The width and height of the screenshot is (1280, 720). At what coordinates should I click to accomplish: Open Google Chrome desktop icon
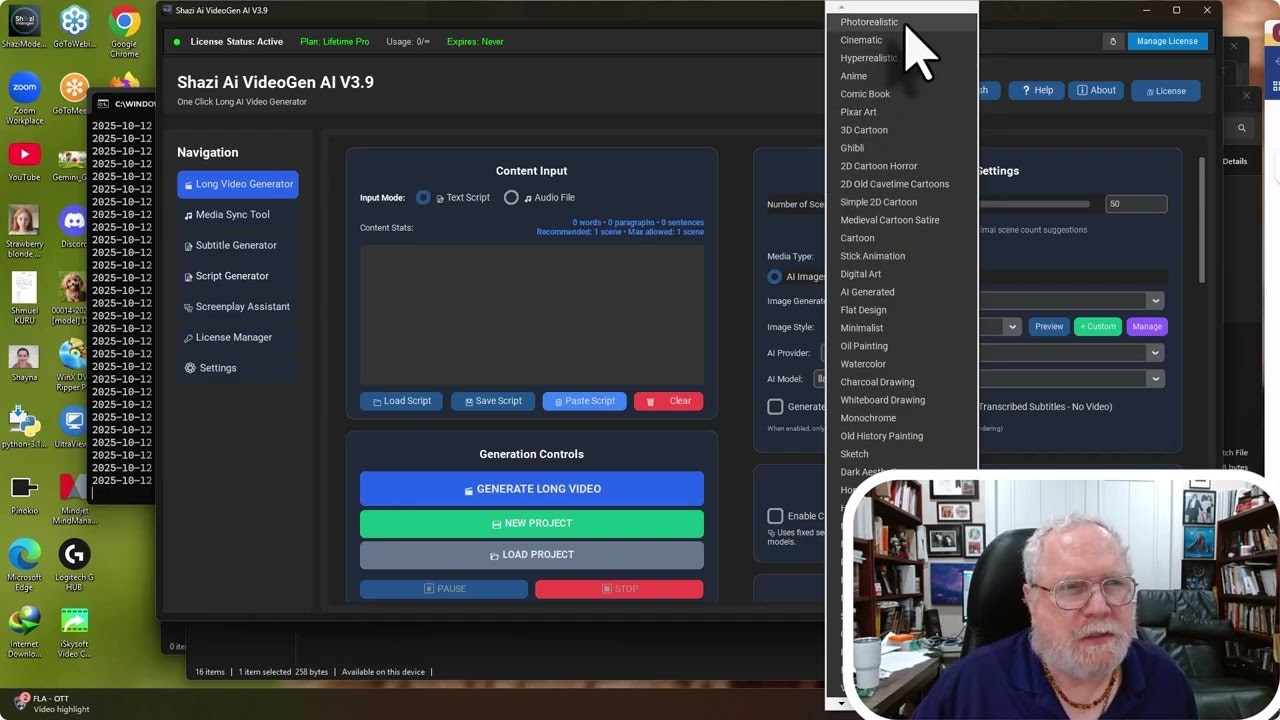click(x=124, y=30)
